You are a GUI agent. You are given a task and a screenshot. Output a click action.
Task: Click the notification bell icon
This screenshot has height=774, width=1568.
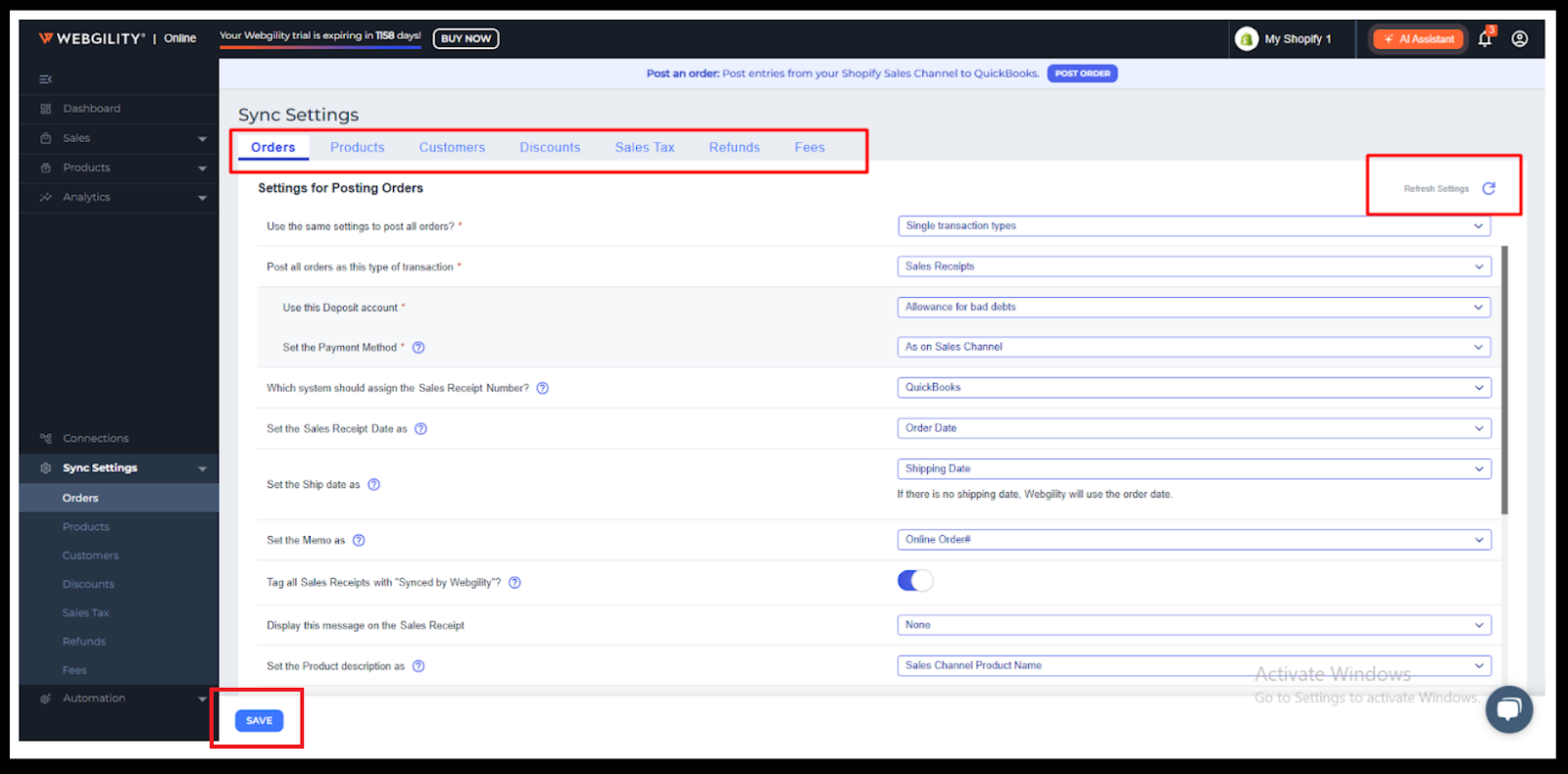(1485, 39)
